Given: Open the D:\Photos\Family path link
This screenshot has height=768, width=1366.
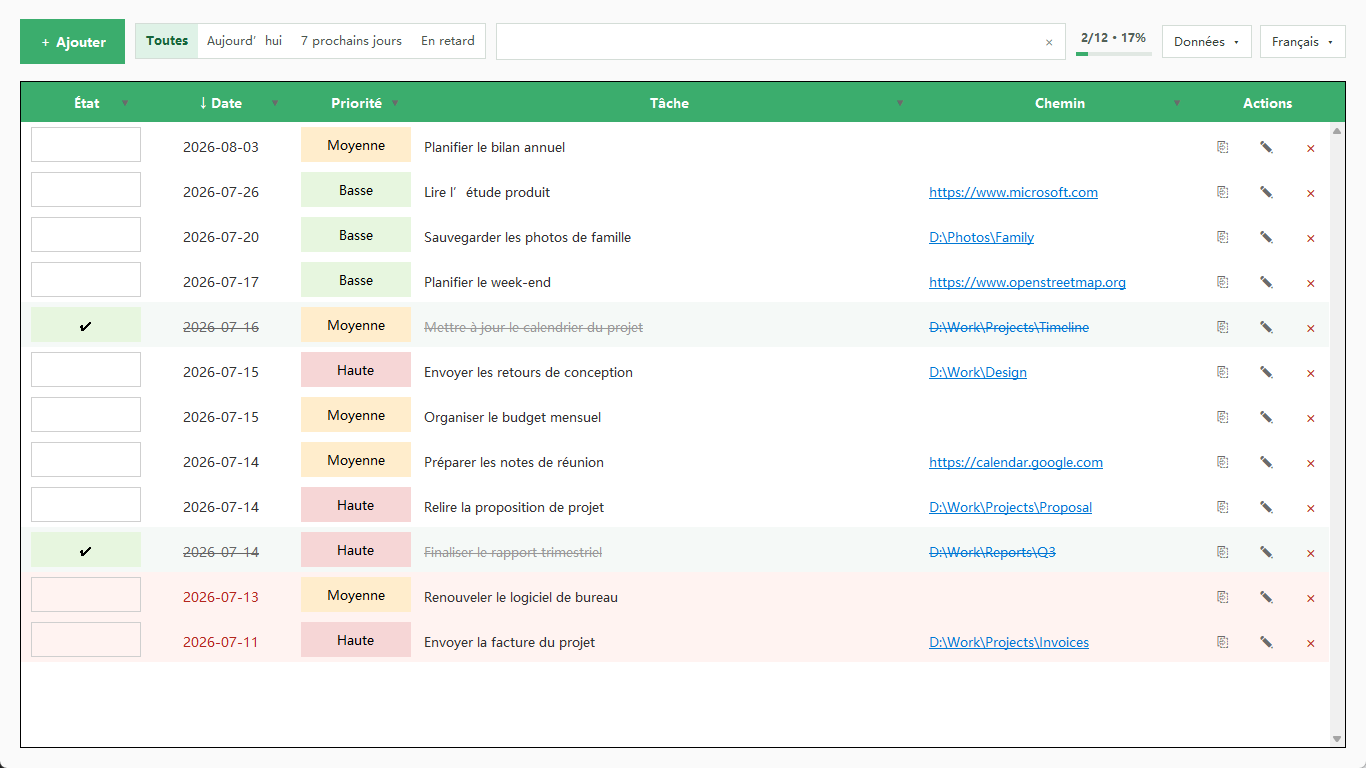Looking at the screenshot, I should (x=981, y=237).
